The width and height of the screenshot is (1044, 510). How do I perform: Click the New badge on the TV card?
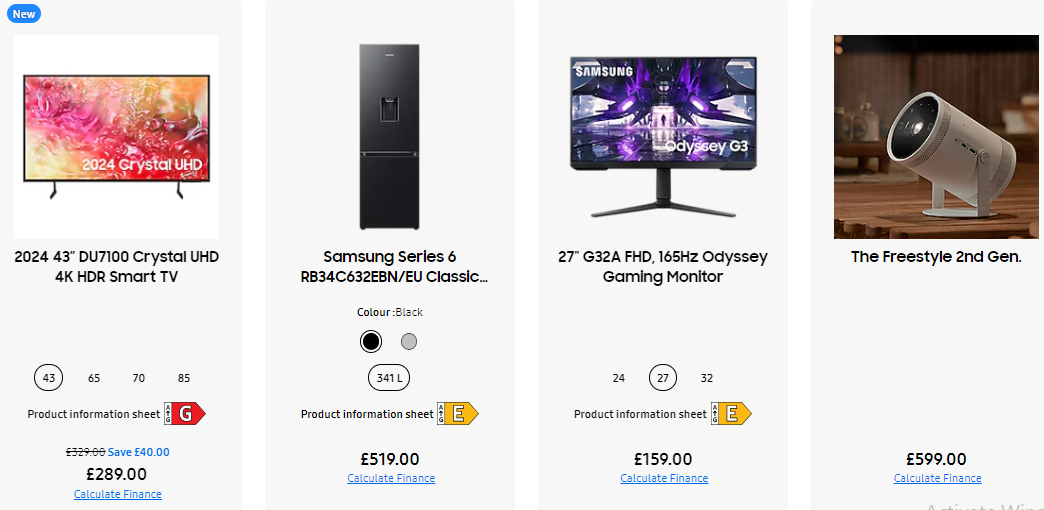click(24, 13)
